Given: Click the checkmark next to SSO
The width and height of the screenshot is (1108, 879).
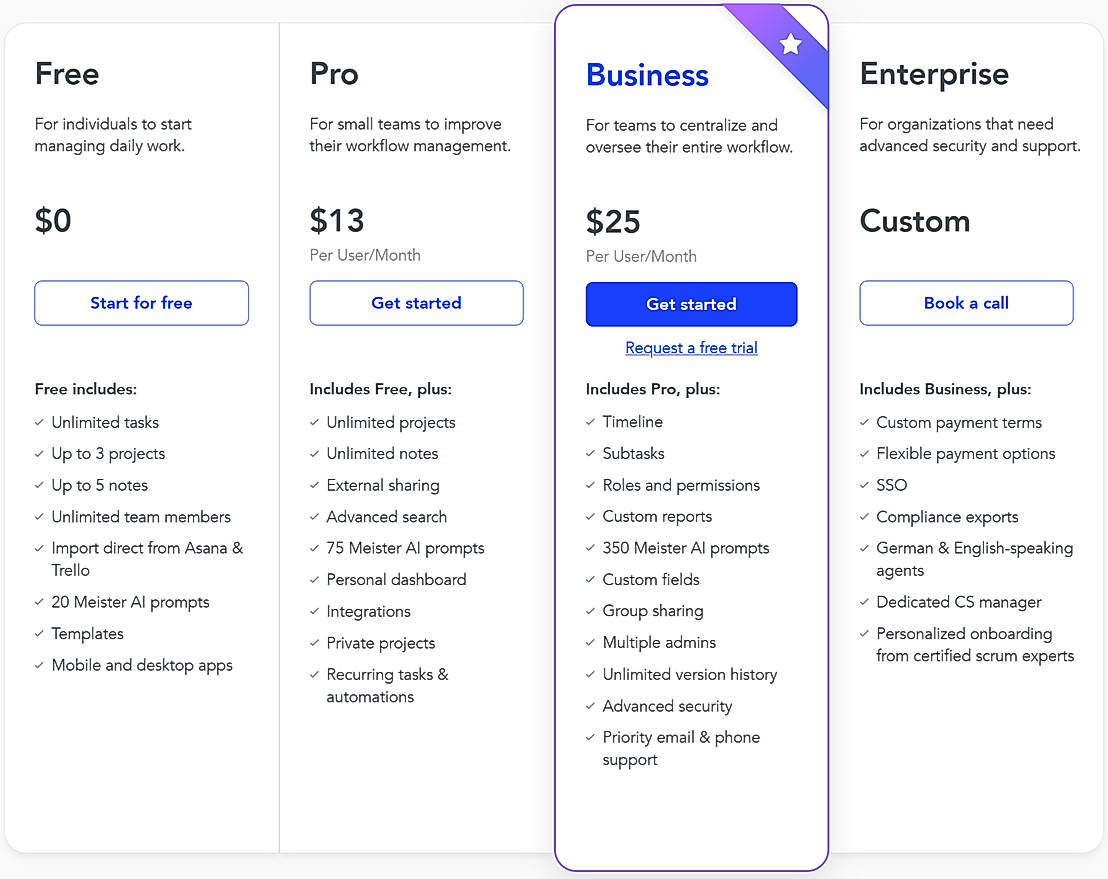Looking at the screenshot, I should coord(864,485).
